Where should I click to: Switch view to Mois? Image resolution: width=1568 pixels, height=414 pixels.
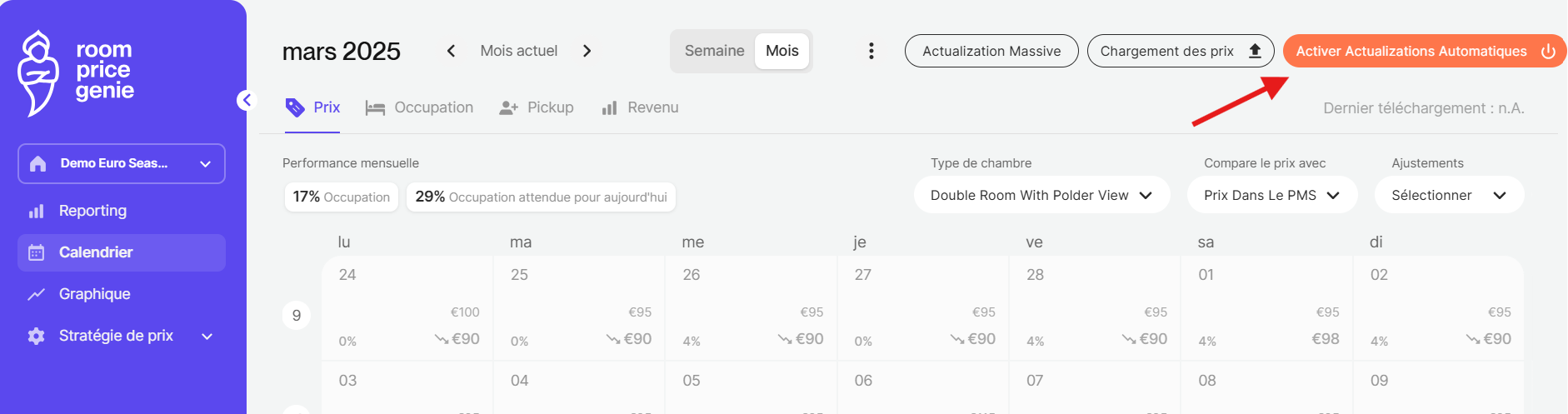point(782,51)
